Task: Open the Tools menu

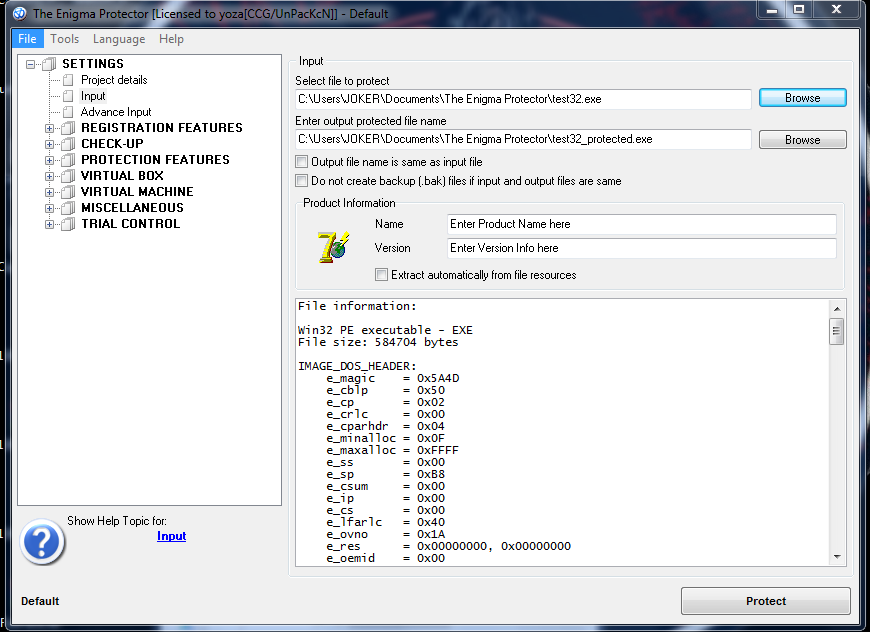Action: click(x=64, y=39)
